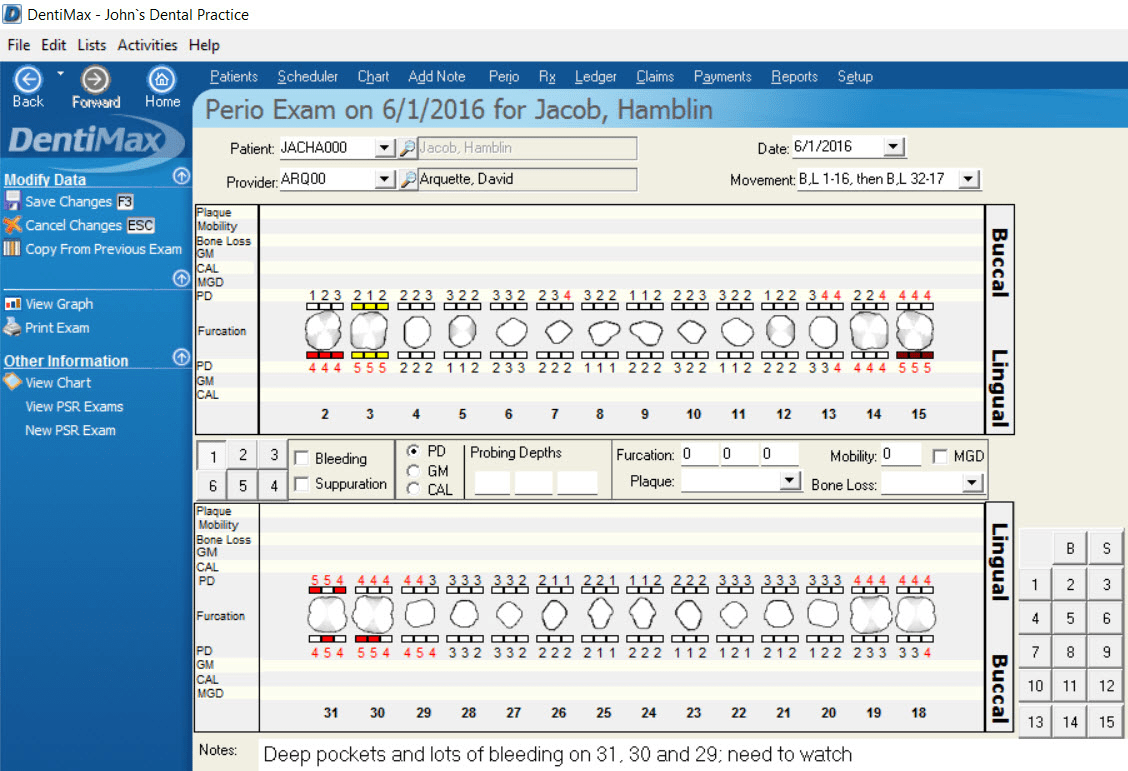The image size is (1128, 771).
Task: Select tooth 15 graphic in upper arch
Action: pyautogui.click(x=915, y=332)
